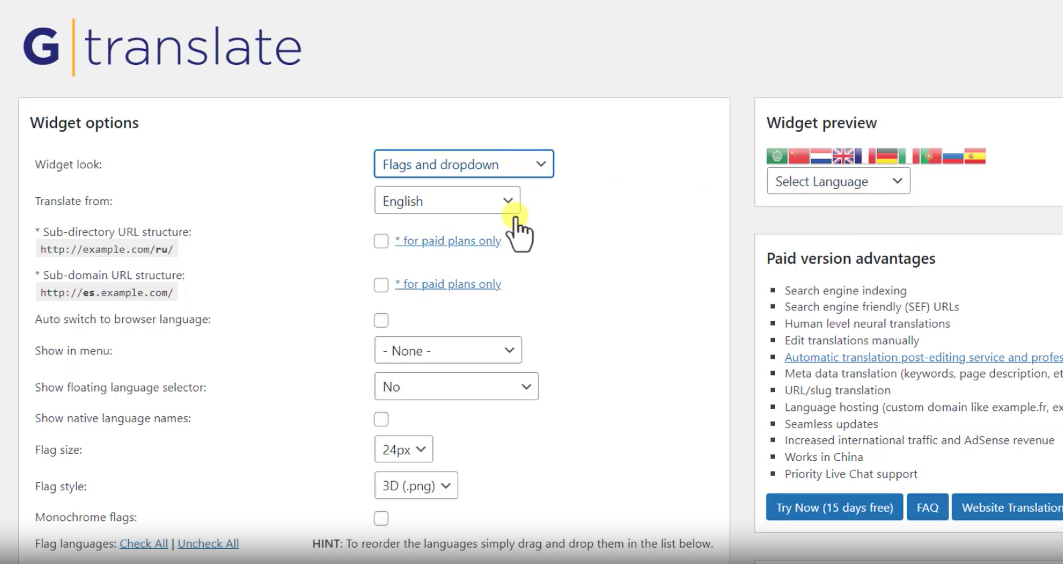The height and width of the screenshot is (564, 1063).
Task: Open the Flag size dropdown
Action: click(x=404, y=450)
